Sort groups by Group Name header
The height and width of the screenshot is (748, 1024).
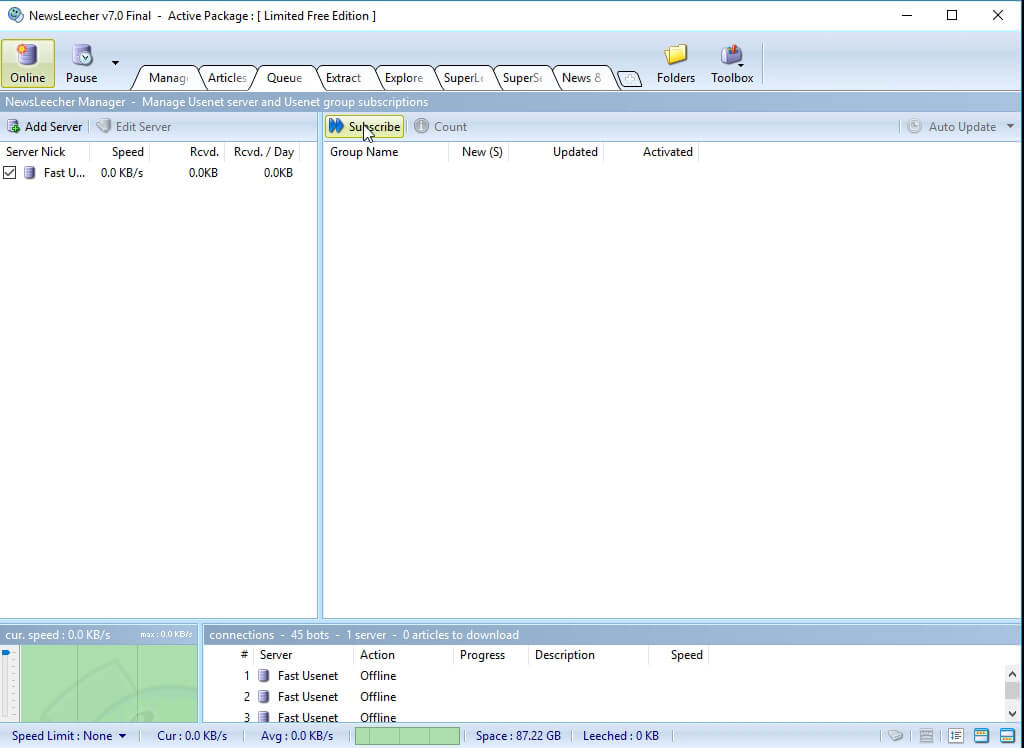tap(386, 152)
